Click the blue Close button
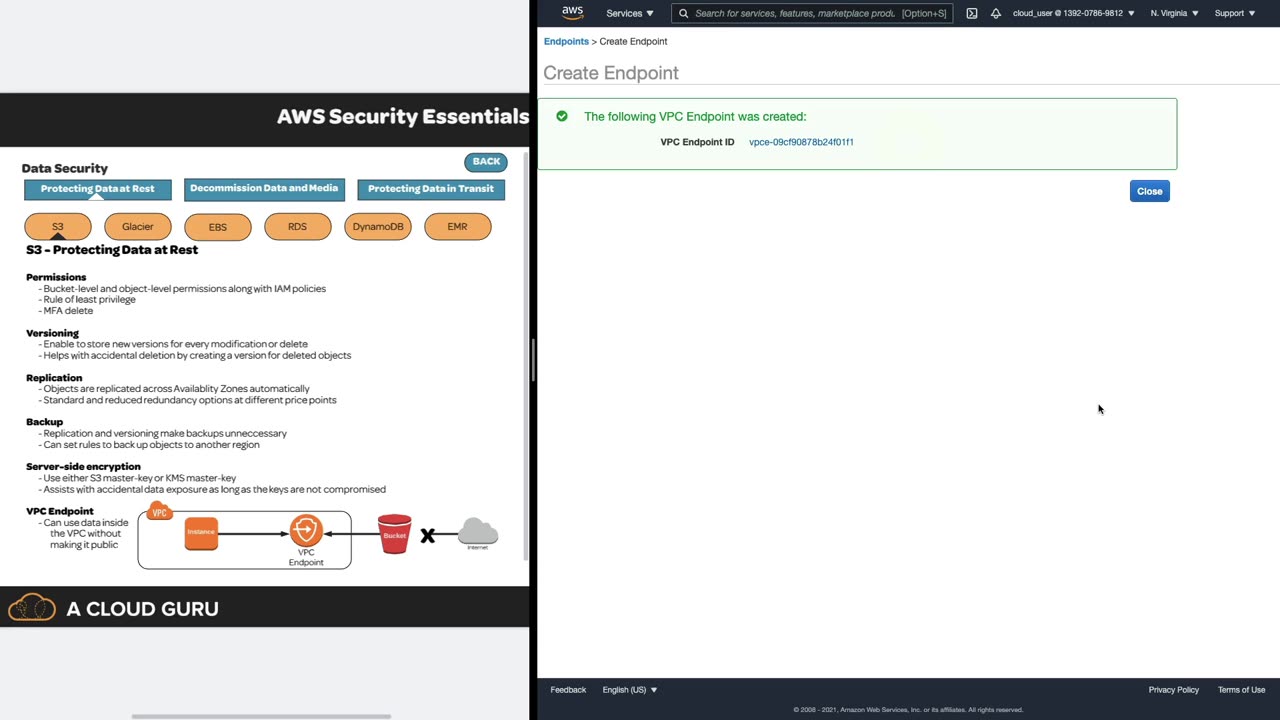 click(1149, 191)
